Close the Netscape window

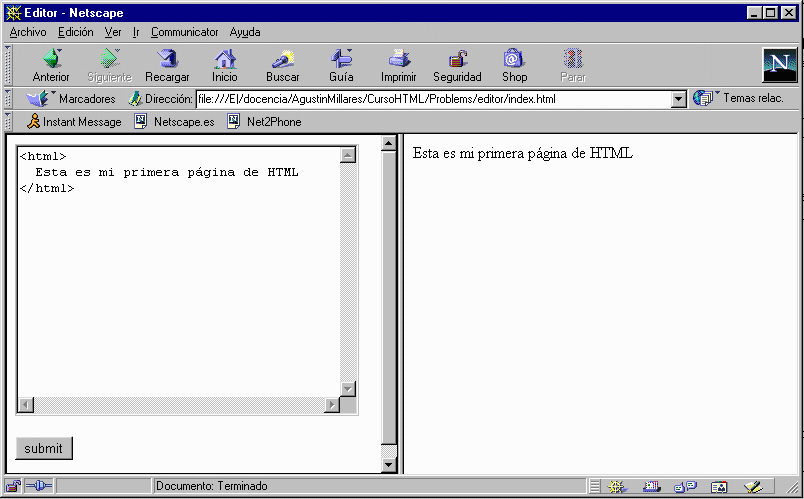[789, 13]
